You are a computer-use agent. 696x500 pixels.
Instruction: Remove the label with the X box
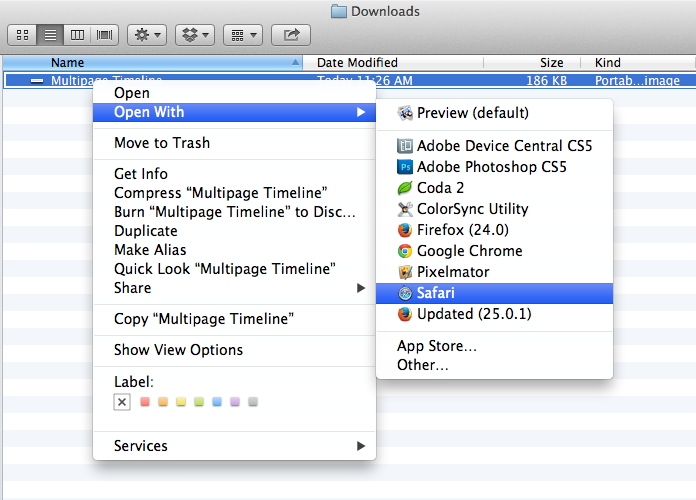(122, 402)
